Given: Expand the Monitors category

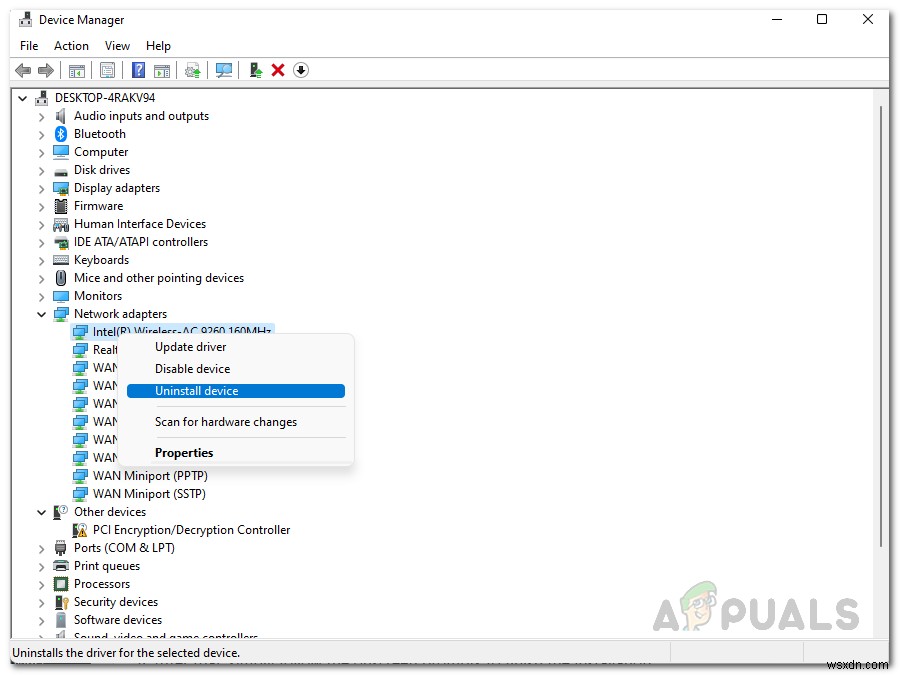Looking at the screenshot, I should tap(41, 297).
